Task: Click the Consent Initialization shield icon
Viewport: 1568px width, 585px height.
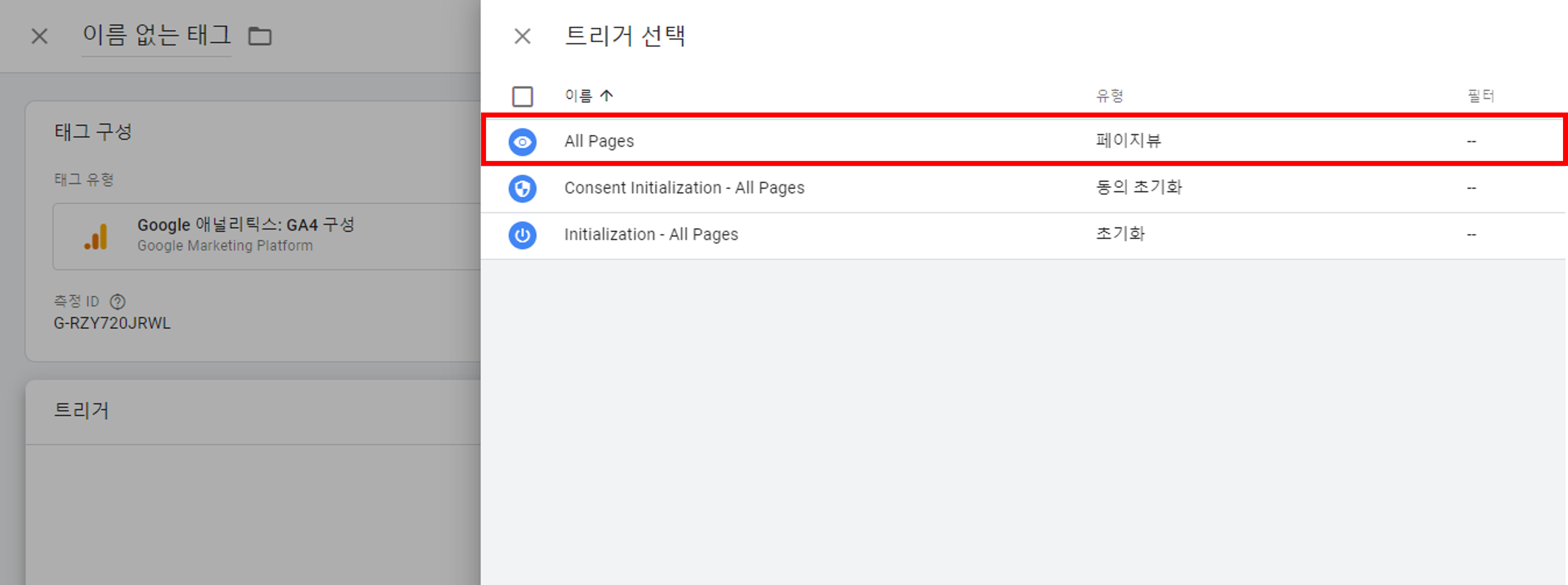Action: [522, 188]
